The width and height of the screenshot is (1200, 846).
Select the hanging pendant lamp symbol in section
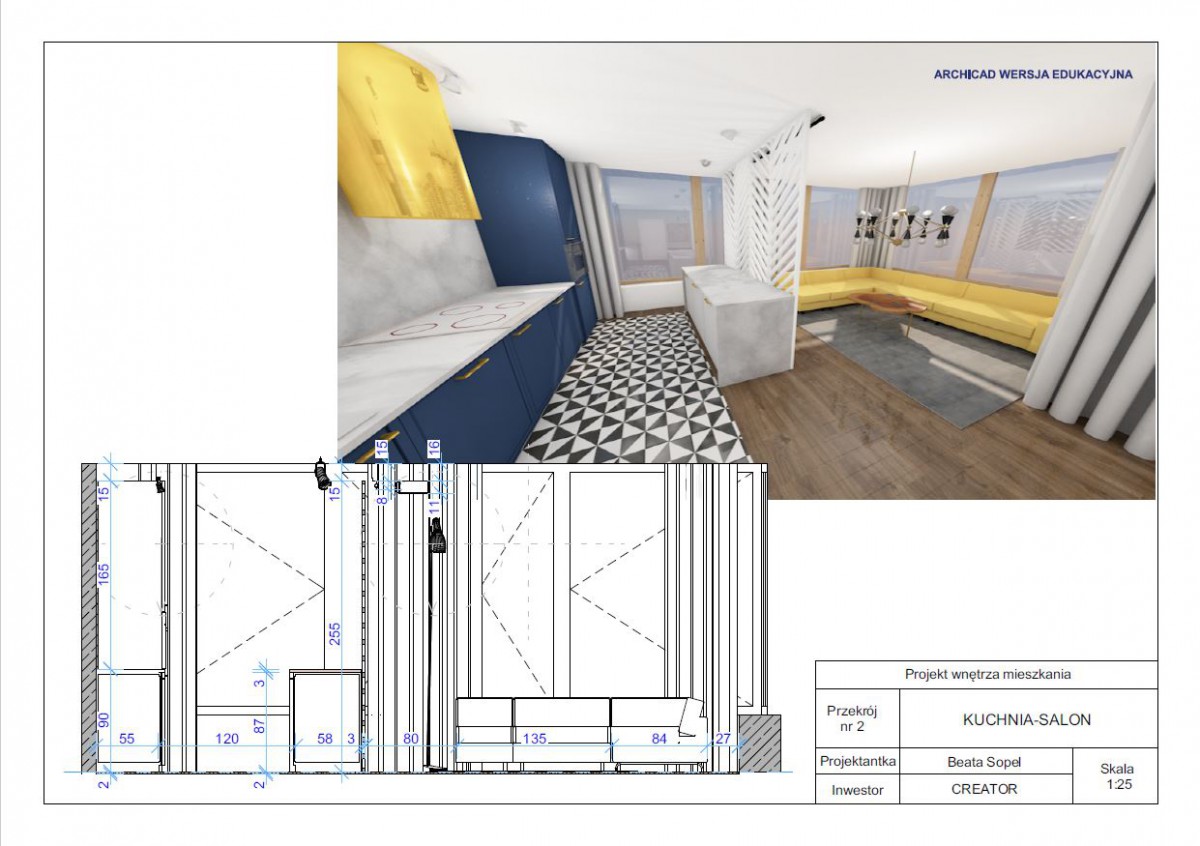pyautogui.click(x=436, y=538)
